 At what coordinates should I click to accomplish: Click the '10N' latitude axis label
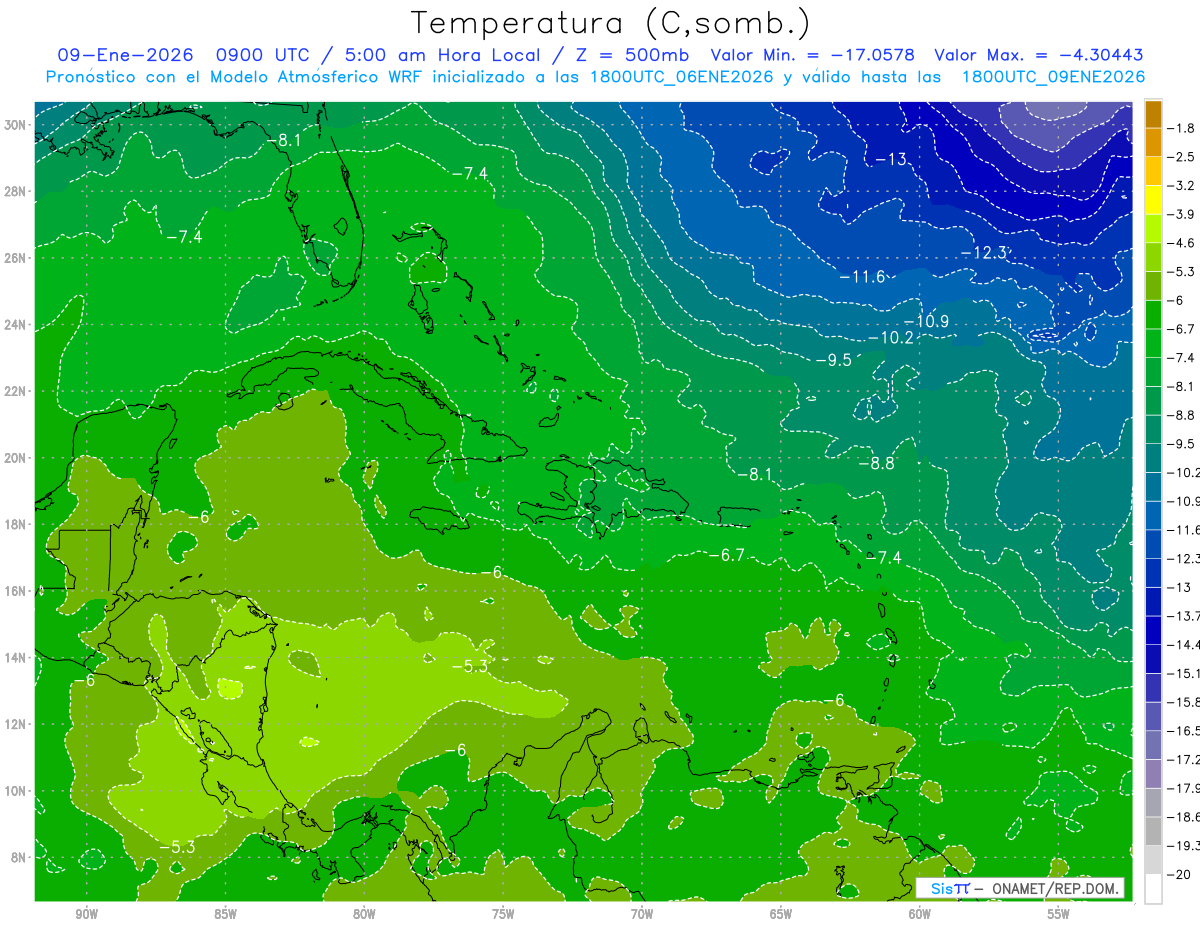(x=17, y=791)
